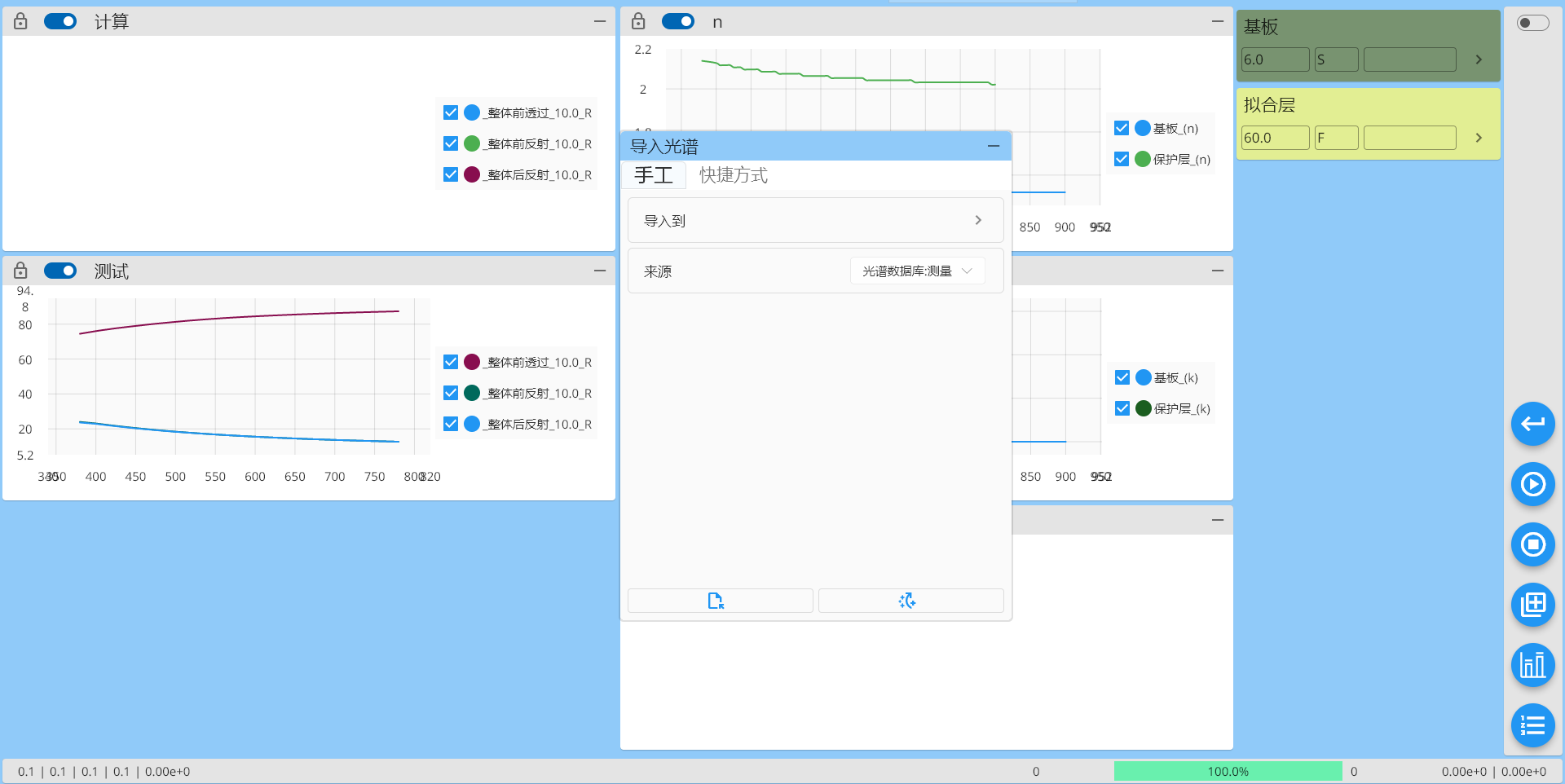This screenshot has height=784, width=1565.
Task: Uncheck 保护层_(k) legend checkbox
Action: point(1122,408)
